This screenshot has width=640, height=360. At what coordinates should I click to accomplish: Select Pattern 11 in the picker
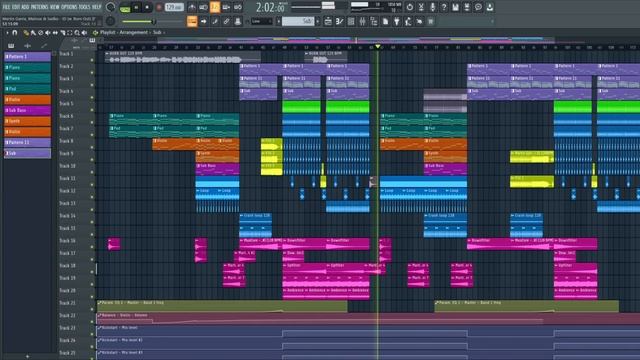click(x=27, y=142)
